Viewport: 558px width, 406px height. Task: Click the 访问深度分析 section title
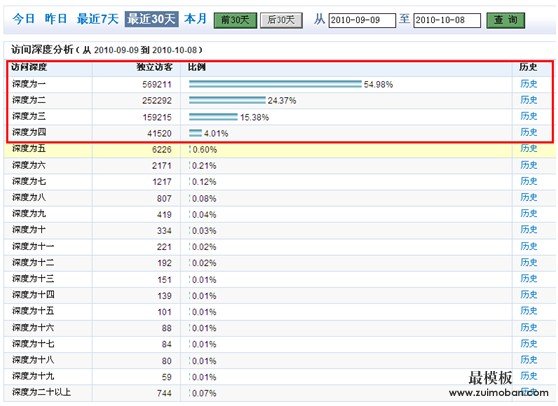[x=42, y=49]
